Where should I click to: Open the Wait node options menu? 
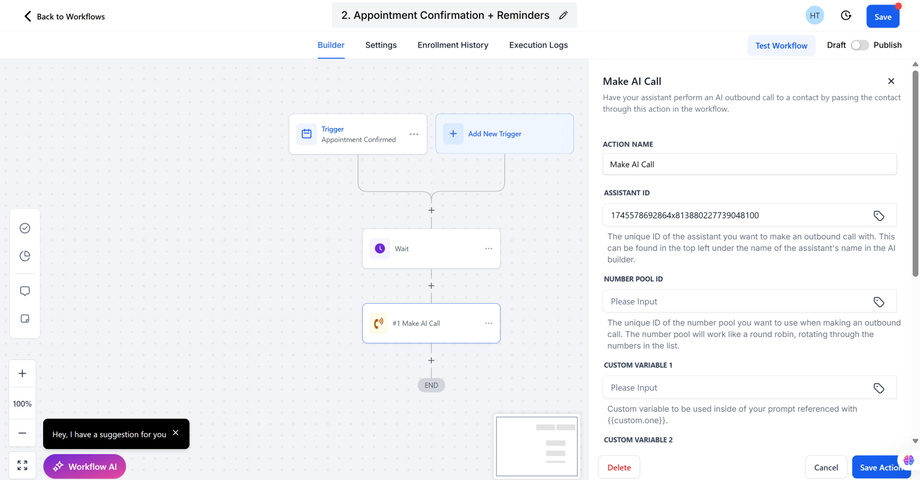pos(489,249)
